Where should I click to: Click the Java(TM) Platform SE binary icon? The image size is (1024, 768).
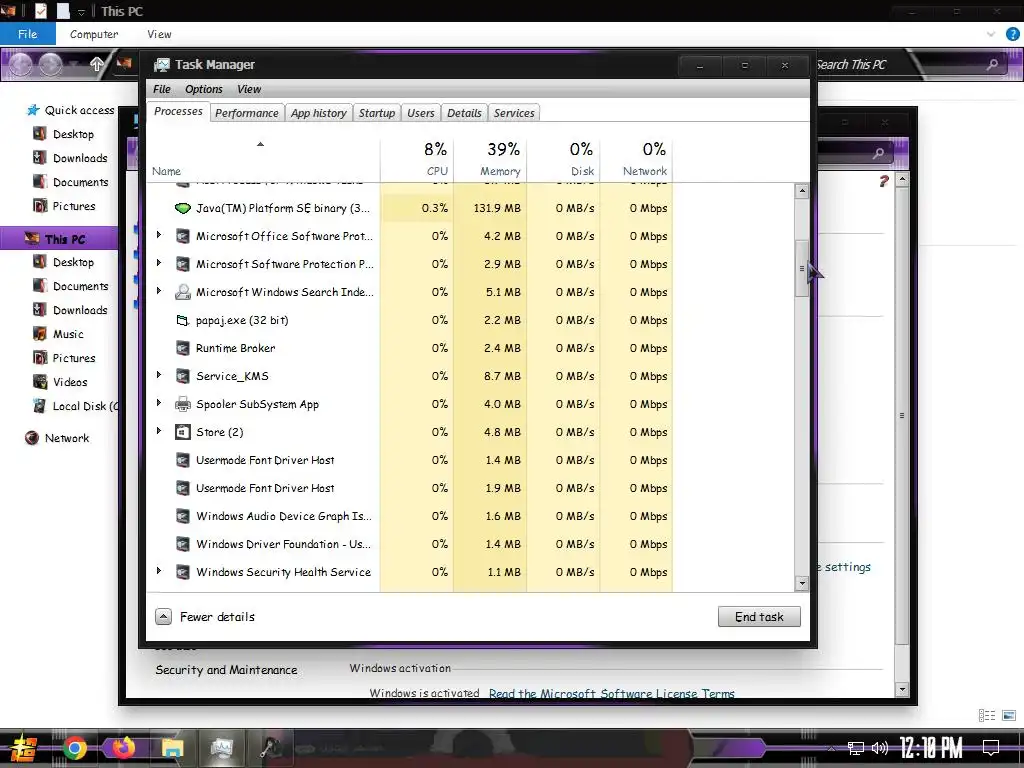(x=183, y=208)
